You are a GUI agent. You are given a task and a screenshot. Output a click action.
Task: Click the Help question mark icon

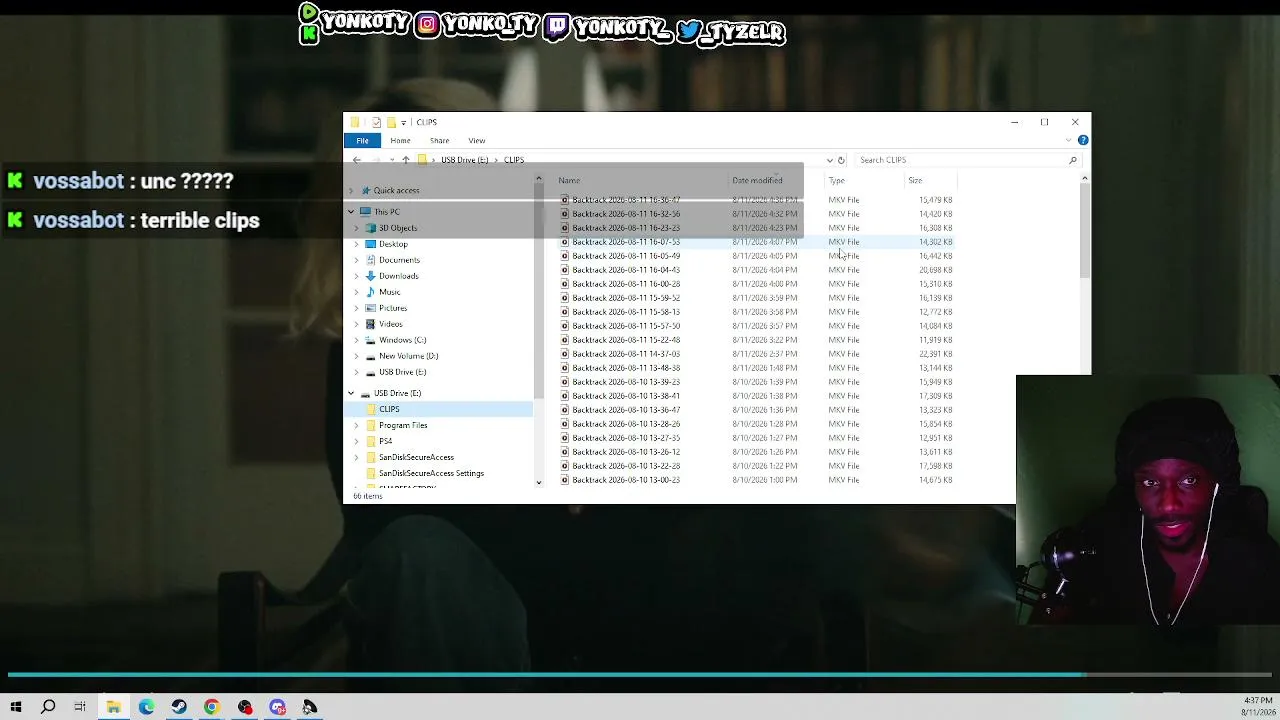click(1083, 140)
